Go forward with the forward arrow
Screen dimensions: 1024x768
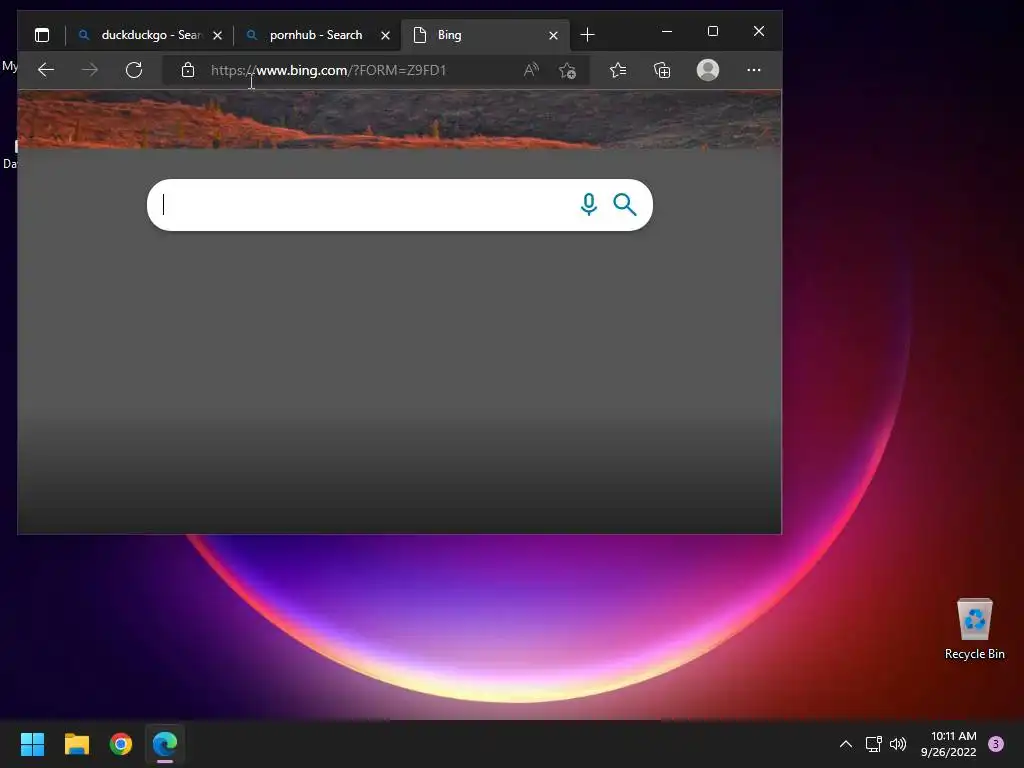[x=90, y=70]
